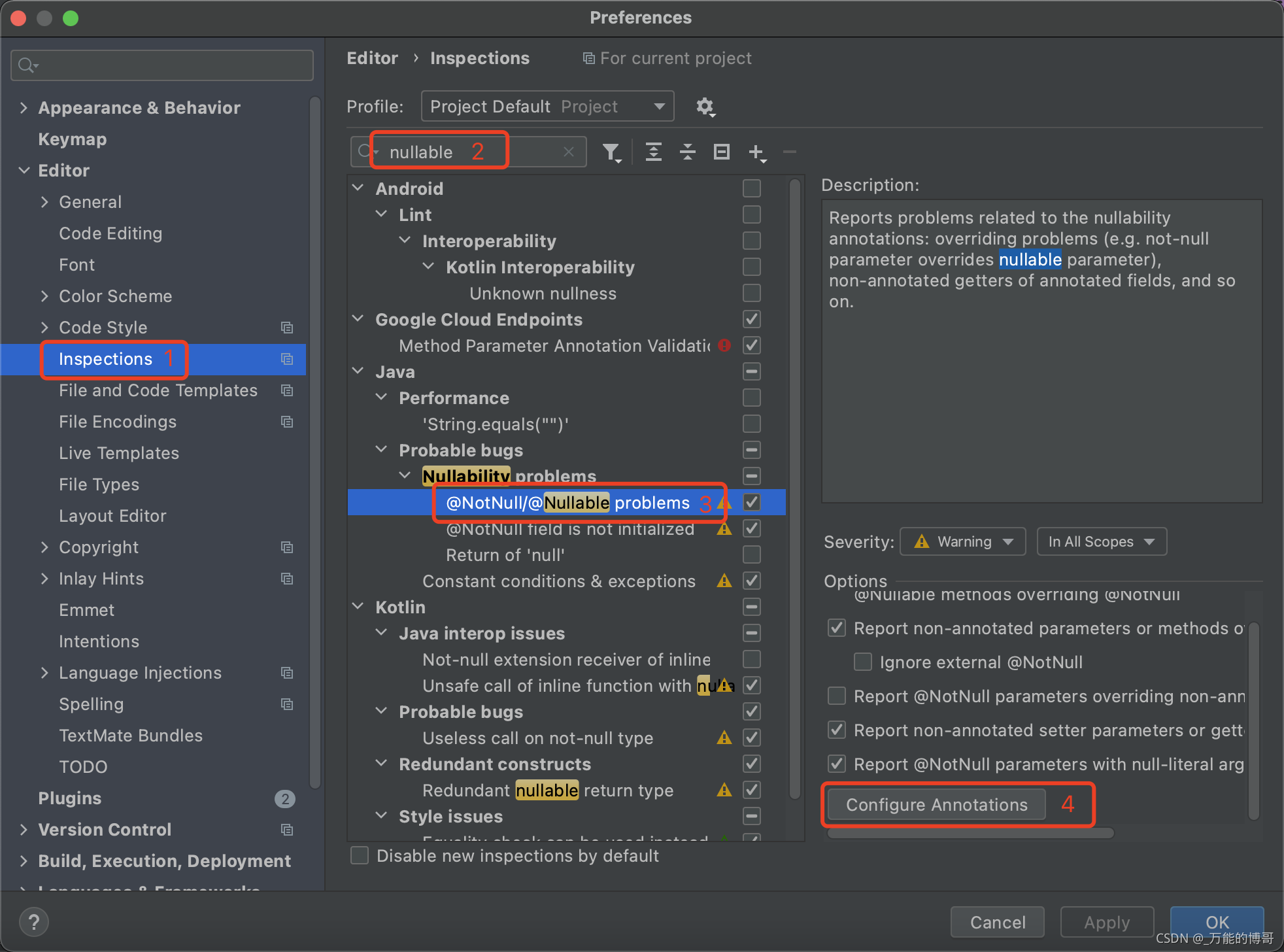This screenshot has height=952, width=1284.
Task: Open the profile settings gear icon
Action: [705, 107]
